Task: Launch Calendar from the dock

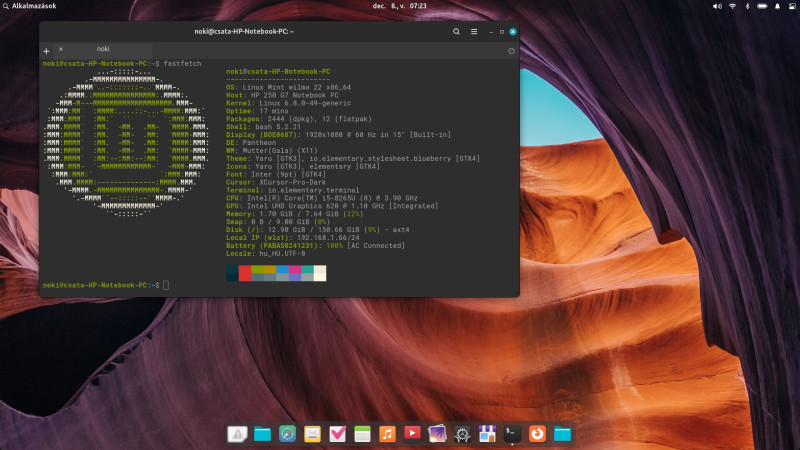Action: pyautogui.click(x=362, y=434)
